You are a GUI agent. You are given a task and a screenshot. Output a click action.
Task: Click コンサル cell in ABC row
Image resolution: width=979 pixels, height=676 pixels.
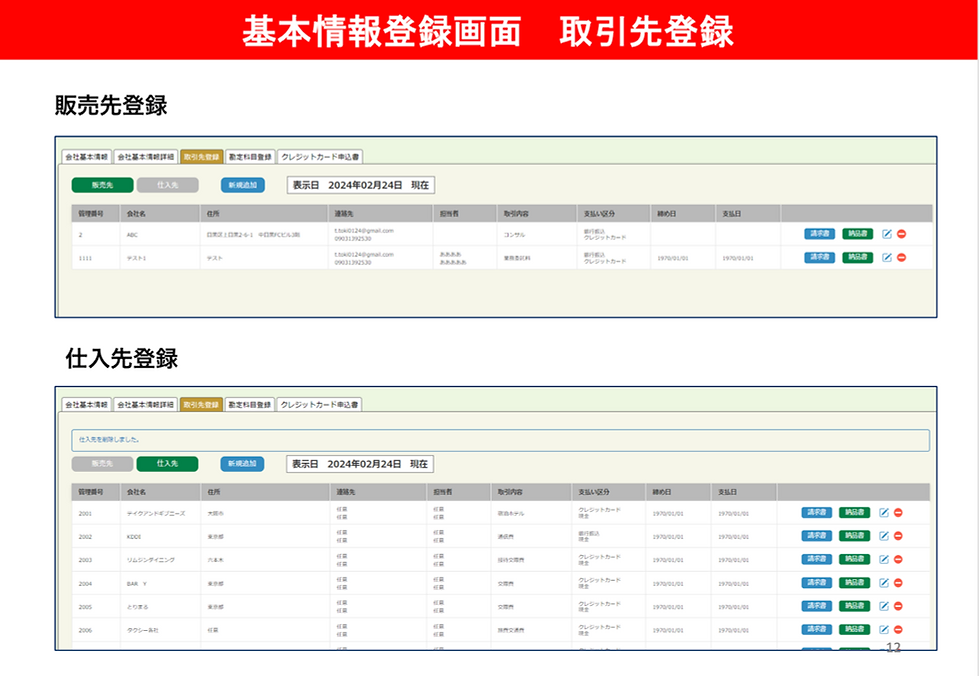tap(514, 235)
